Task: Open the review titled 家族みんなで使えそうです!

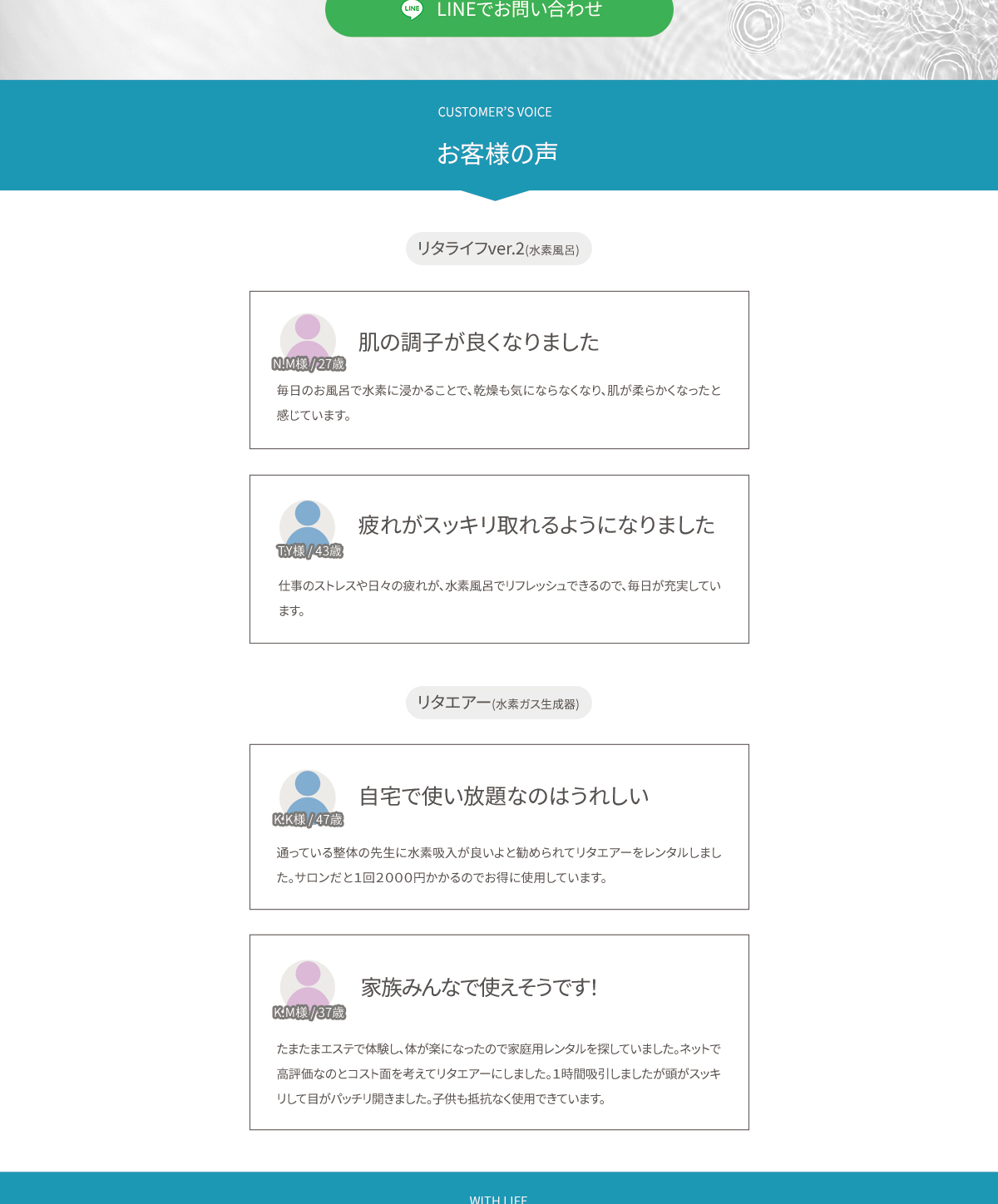Action: pos(479,987)
